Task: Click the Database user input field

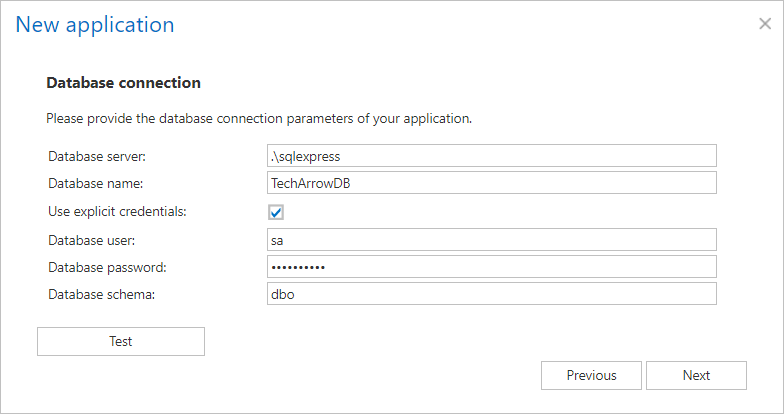Action: coord(491,240)
